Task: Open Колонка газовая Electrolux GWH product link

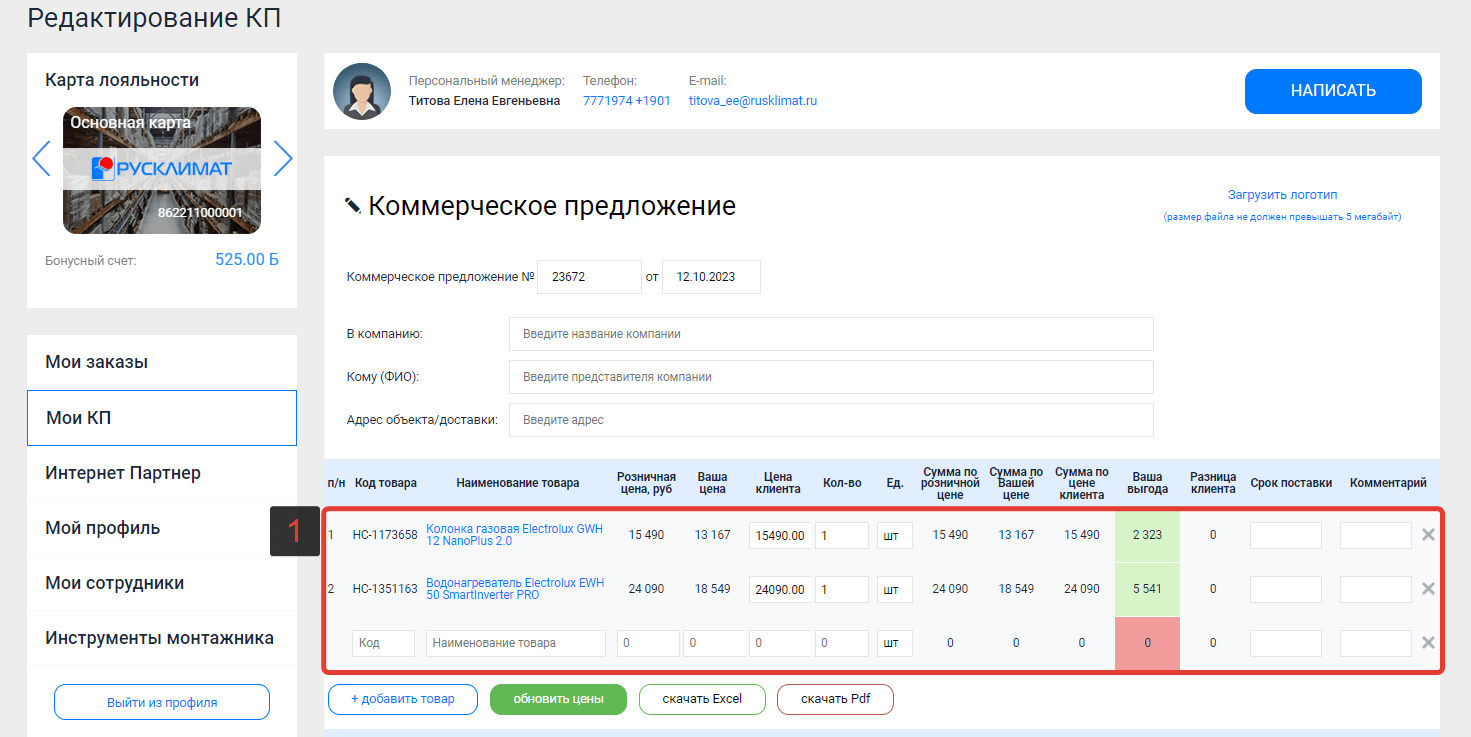Action: click(514, 535)
